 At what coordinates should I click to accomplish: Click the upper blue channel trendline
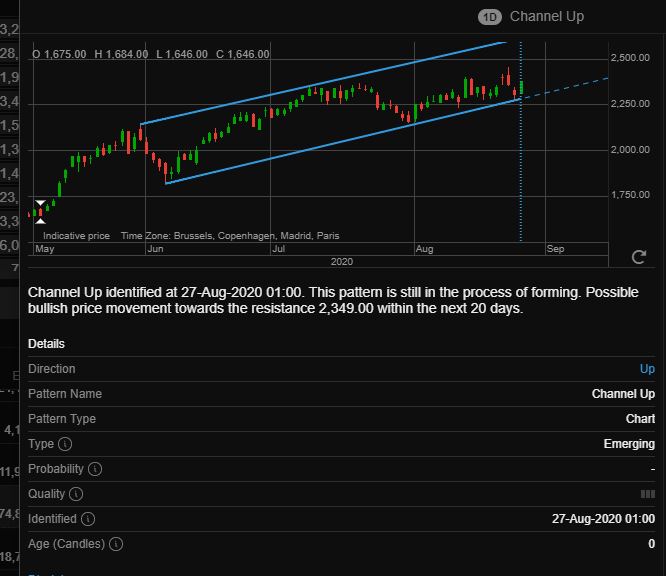coord(323,83)
